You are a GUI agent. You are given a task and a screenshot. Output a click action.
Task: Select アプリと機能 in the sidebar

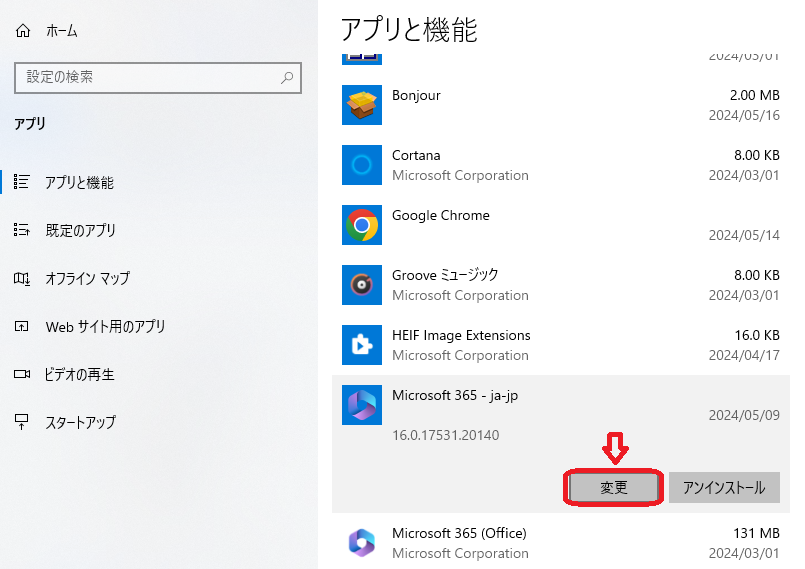pos(80,182)
